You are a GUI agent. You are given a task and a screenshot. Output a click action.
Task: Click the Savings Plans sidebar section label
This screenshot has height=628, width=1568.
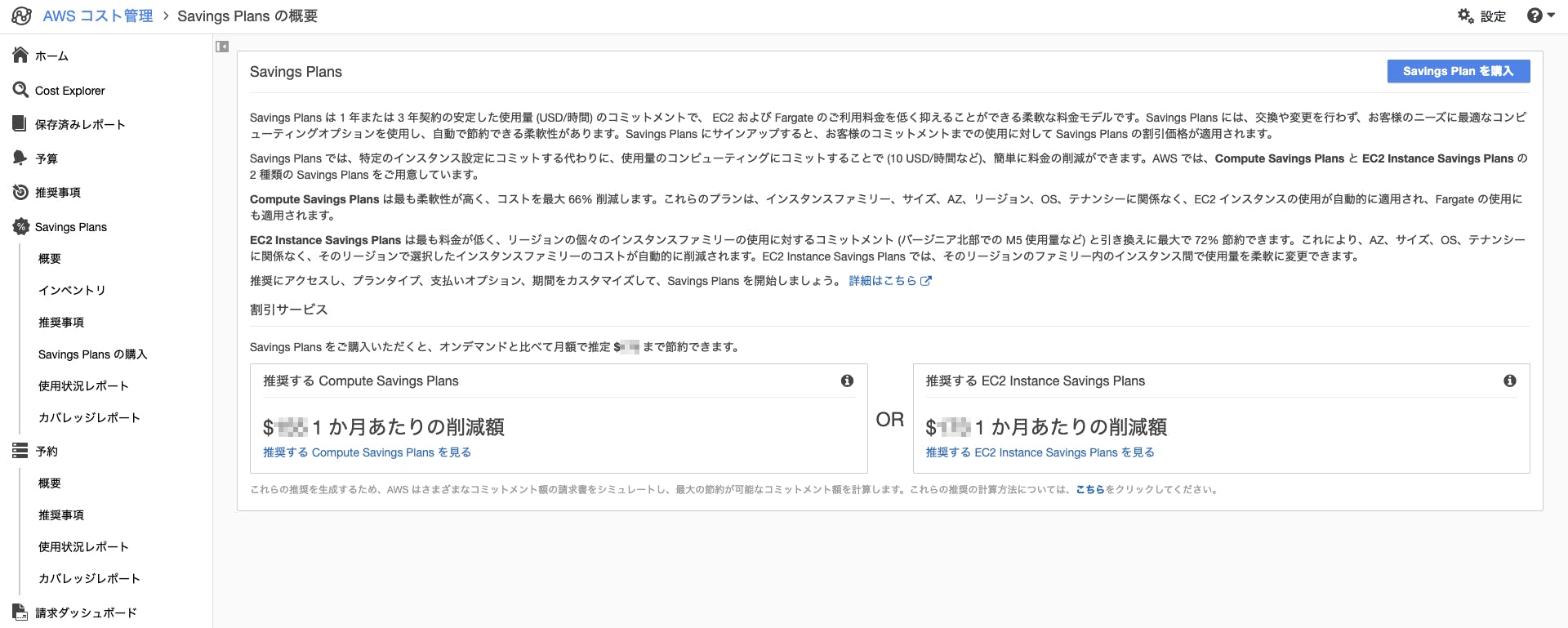[x=71, y=227]
